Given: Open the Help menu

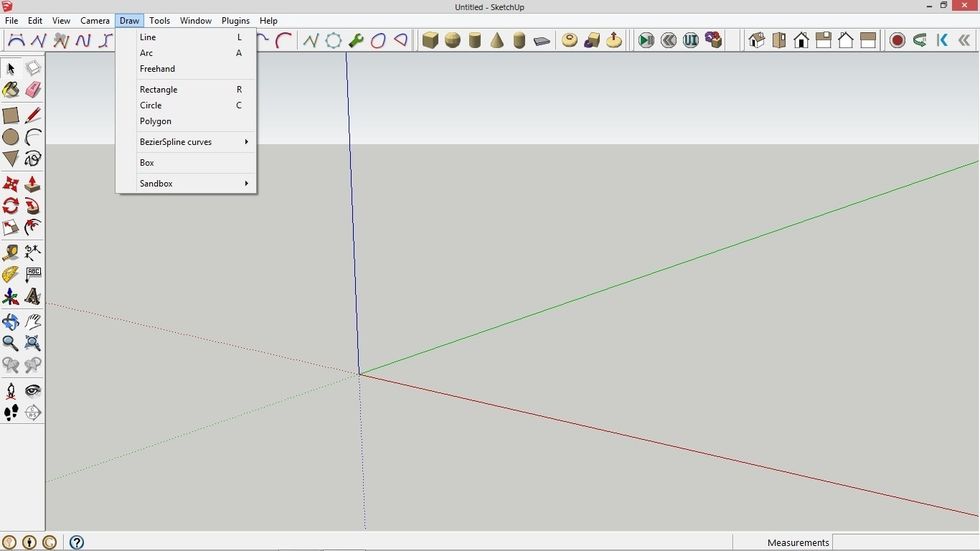Looking at the screenshot, I should [x=268, y=21].
